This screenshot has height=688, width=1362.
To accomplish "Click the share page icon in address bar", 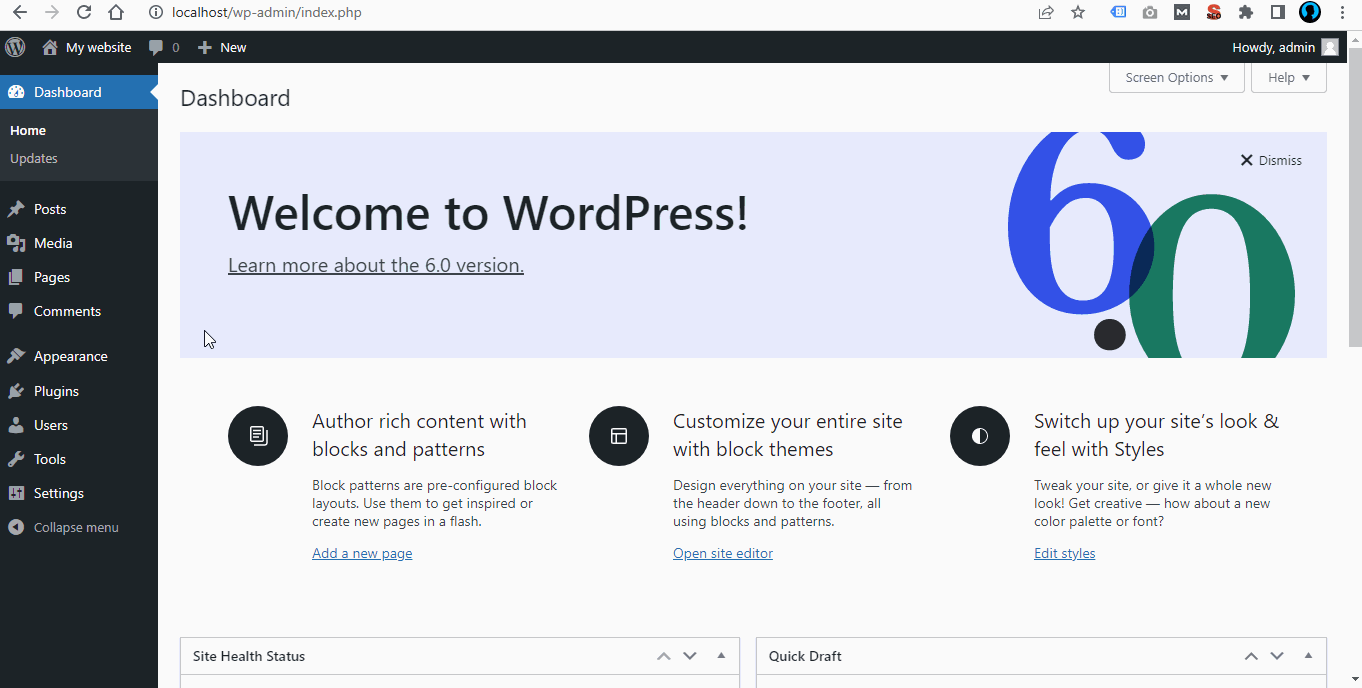I will [x=1046, y=13].
